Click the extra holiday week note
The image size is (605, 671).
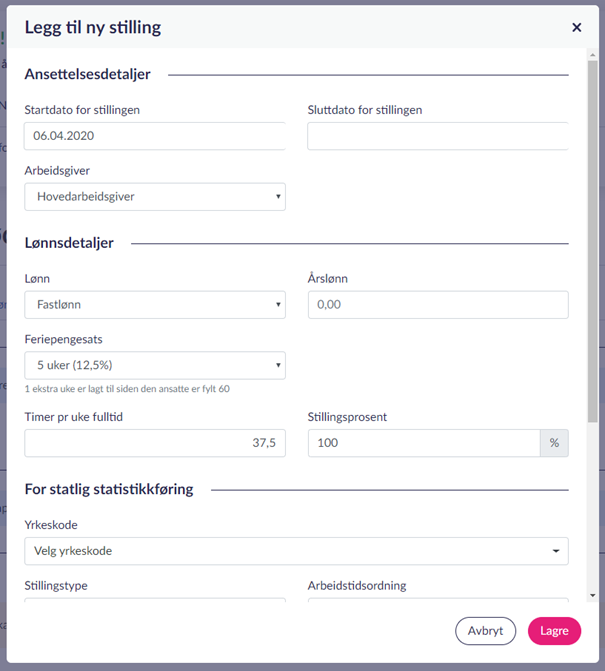point(127,389)
